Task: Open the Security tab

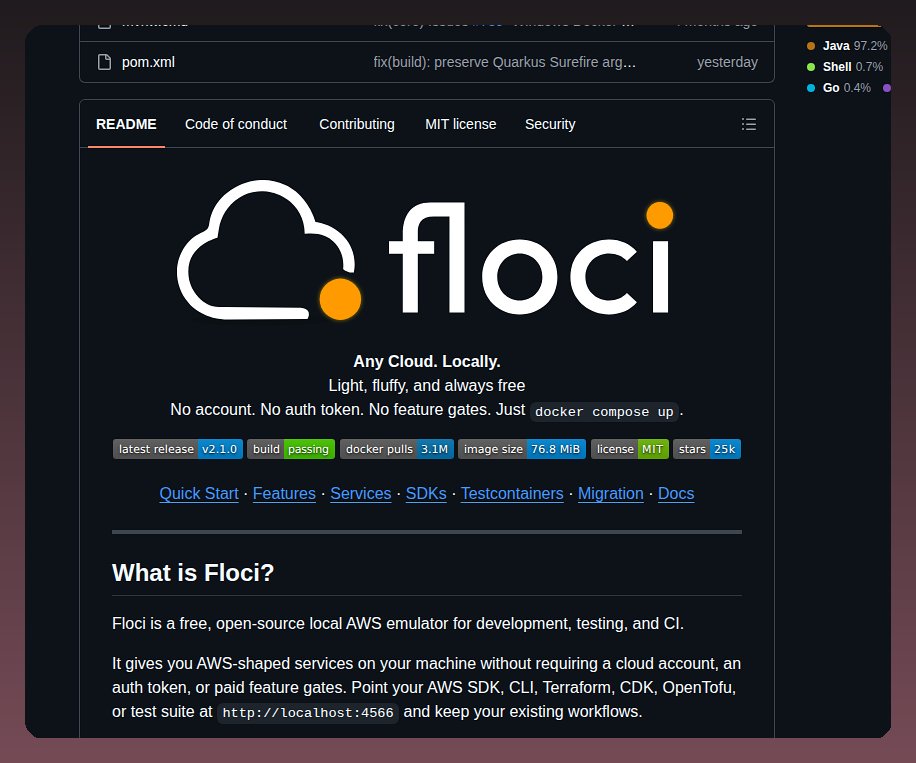Action: click(x=550, y=124)
